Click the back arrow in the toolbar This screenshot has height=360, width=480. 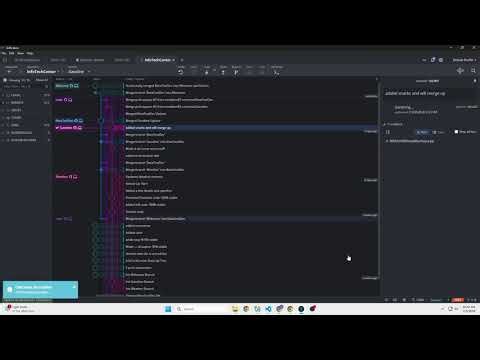pyautogui.click(x=9, y=72)
